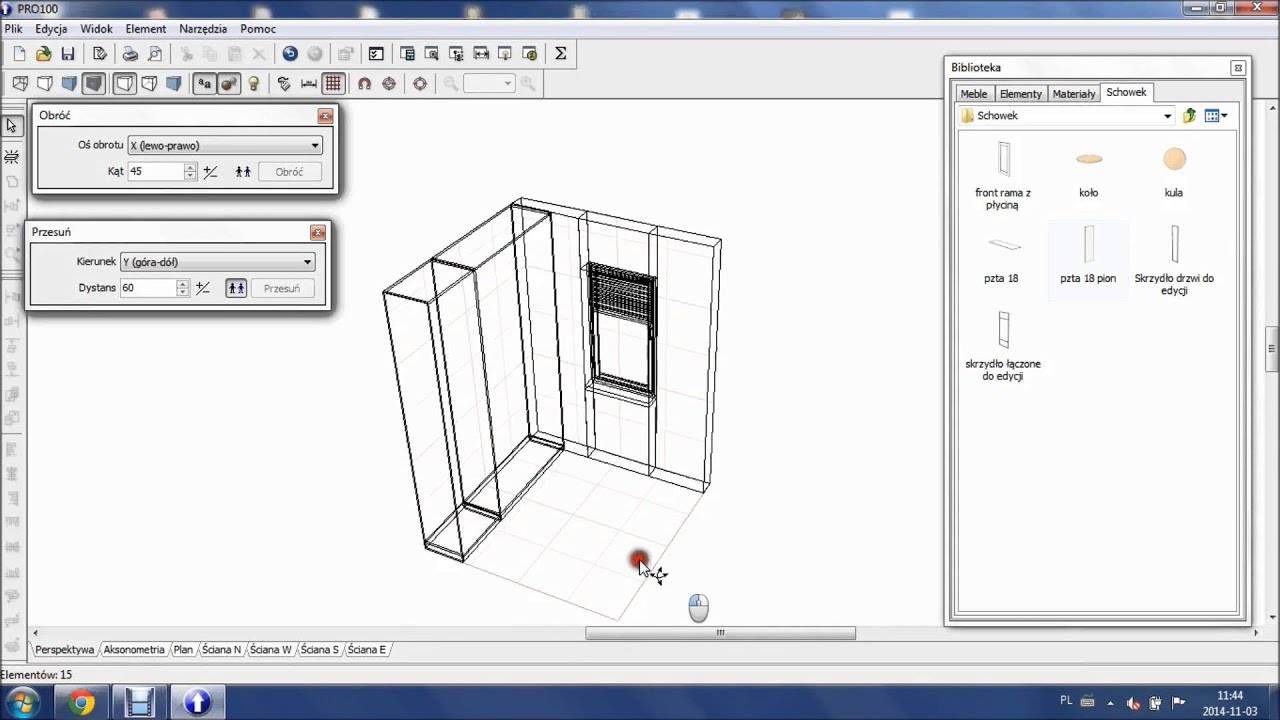Open the Narzędzia menu

tap(203, 29)
